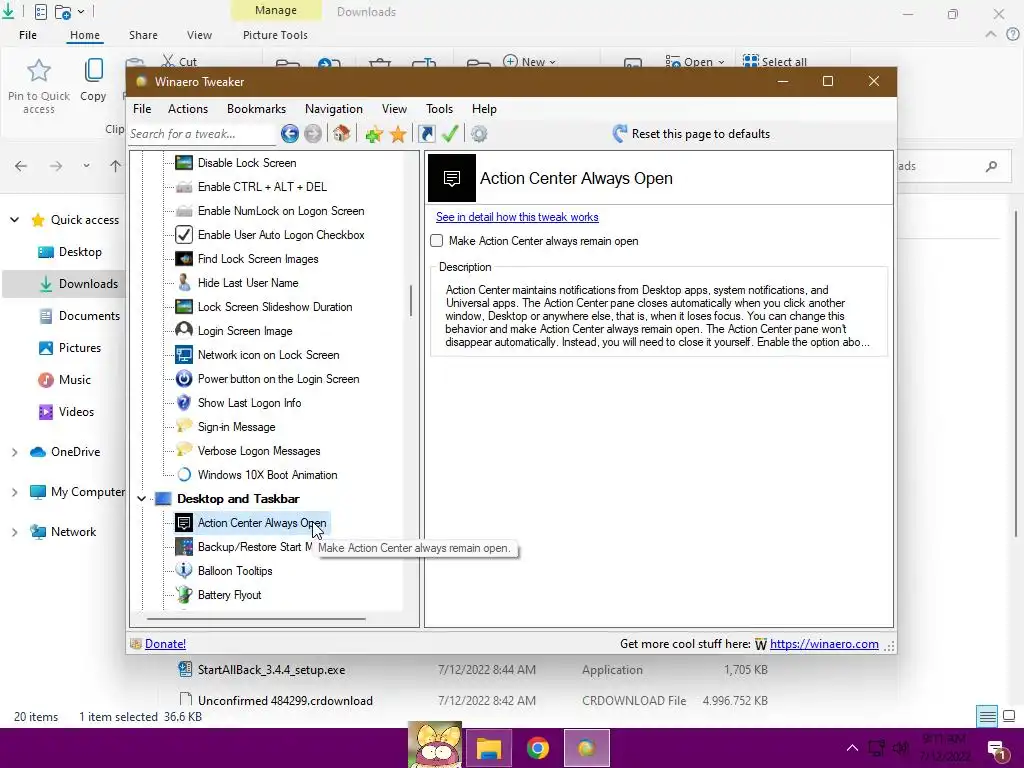The width and height of the screenshot is (1024, 768).
Task: Expand My Computer in Explorer sidebar
Action: tap(14, 492)
